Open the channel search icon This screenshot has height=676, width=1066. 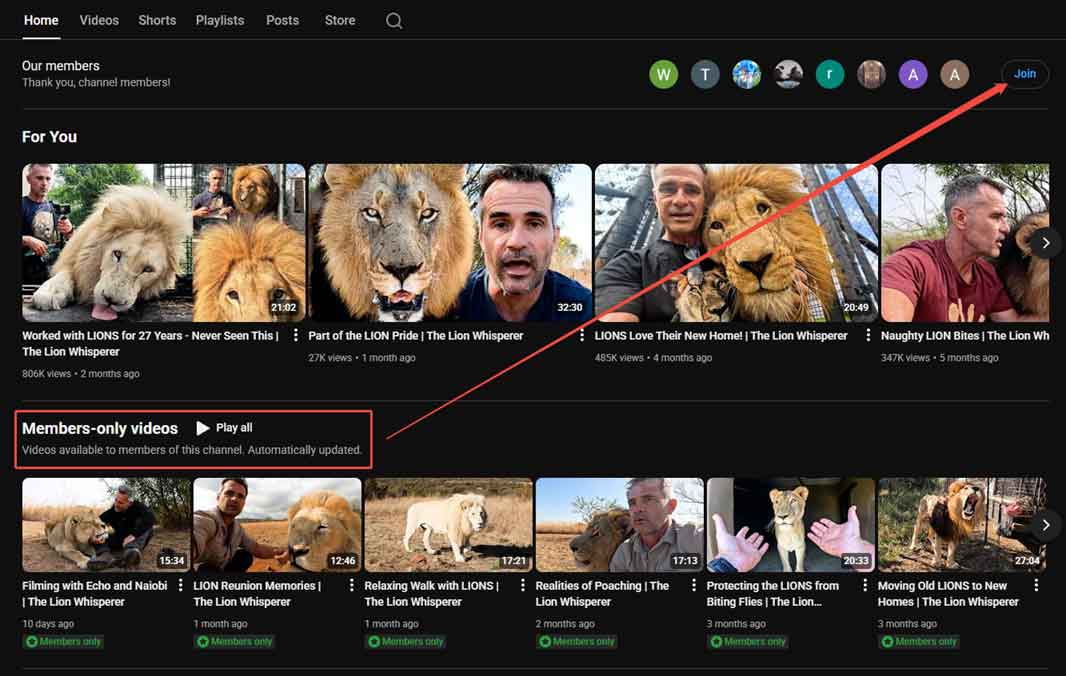click(393, 20)
